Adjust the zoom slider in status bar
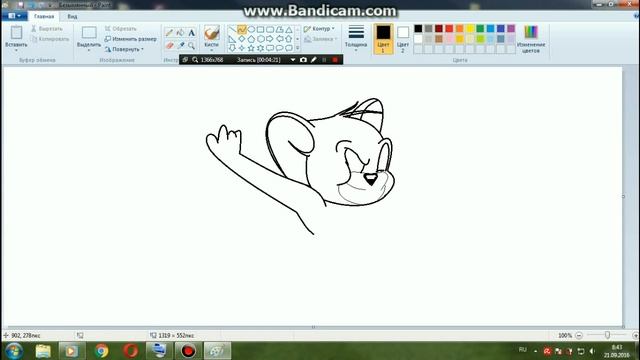Image resolution: width=640 pixels, height=360 pixels. [x=607, y=335]
